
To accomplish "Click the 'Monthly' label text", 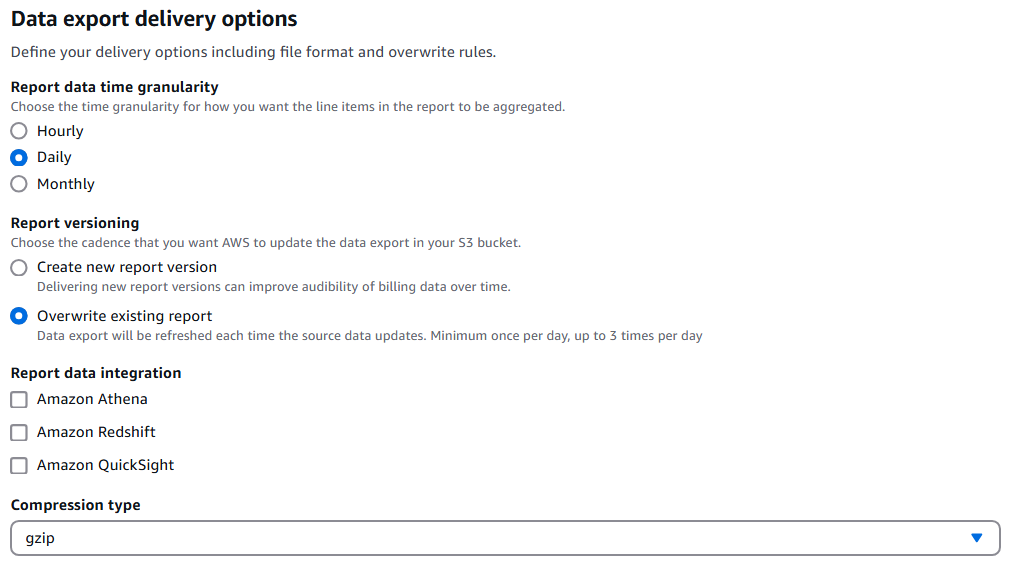I will (x=66, y=184).
